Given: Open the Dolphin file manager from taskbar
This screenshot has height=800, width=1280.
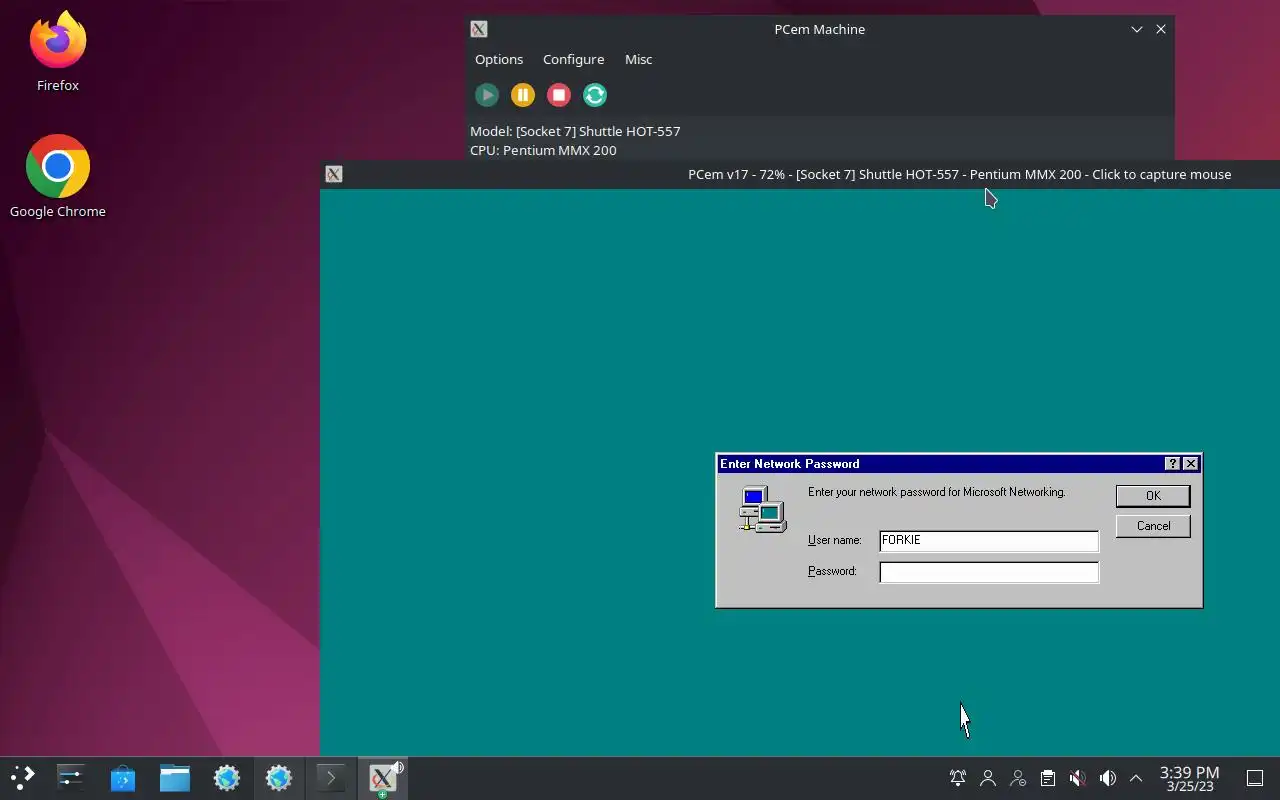Looking at the screenshot, I should [x=175, y=778].
